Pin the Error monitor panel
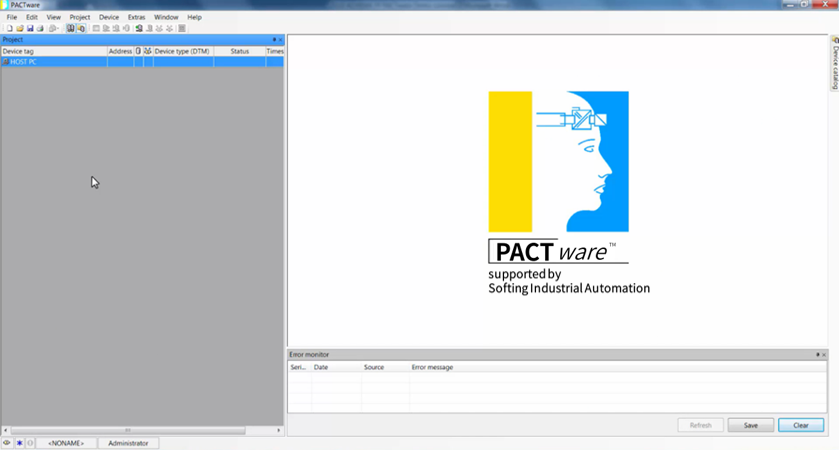 pyautogui.click(x=818, y=355)
